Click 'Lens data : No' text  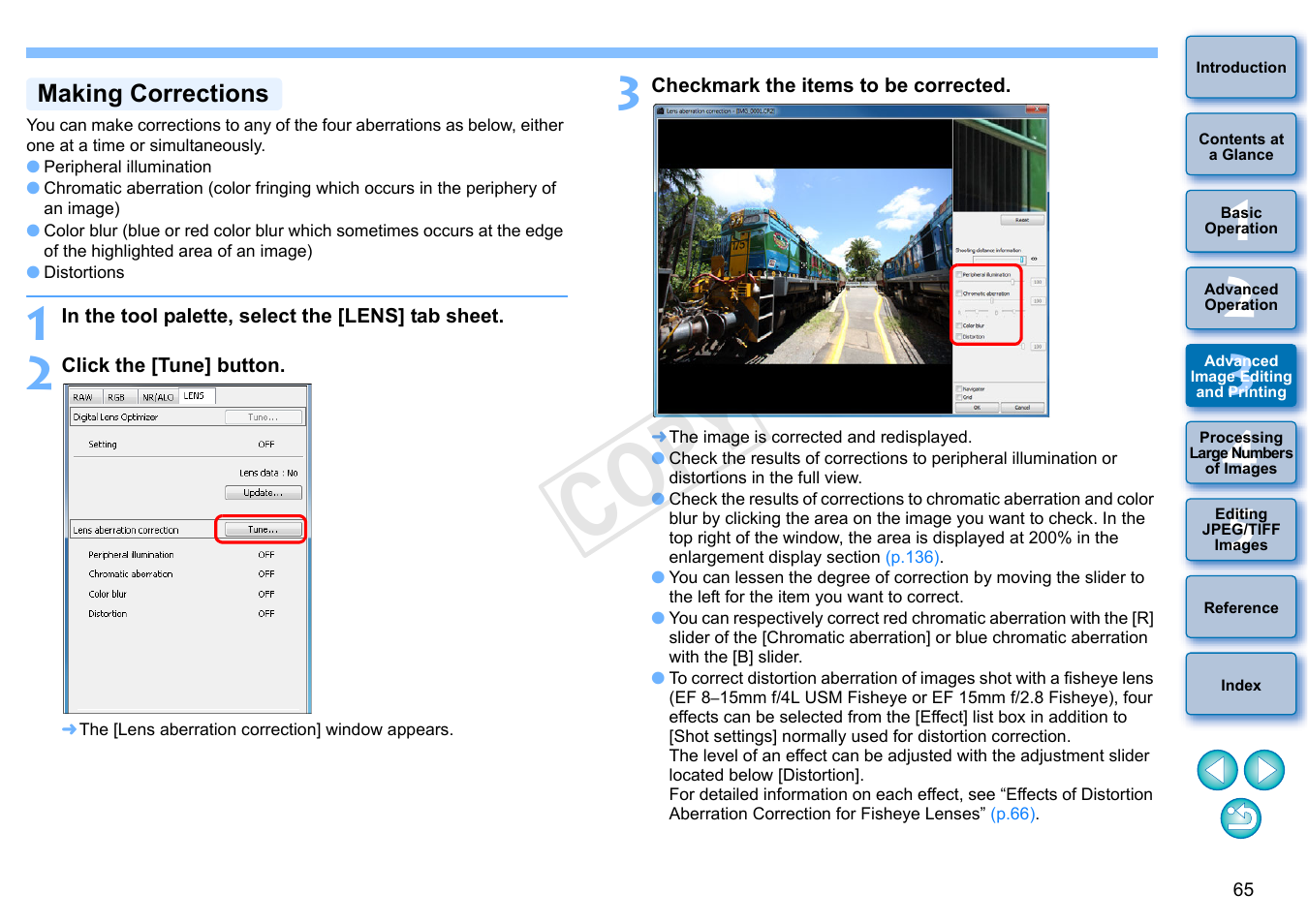coord(268,473)
